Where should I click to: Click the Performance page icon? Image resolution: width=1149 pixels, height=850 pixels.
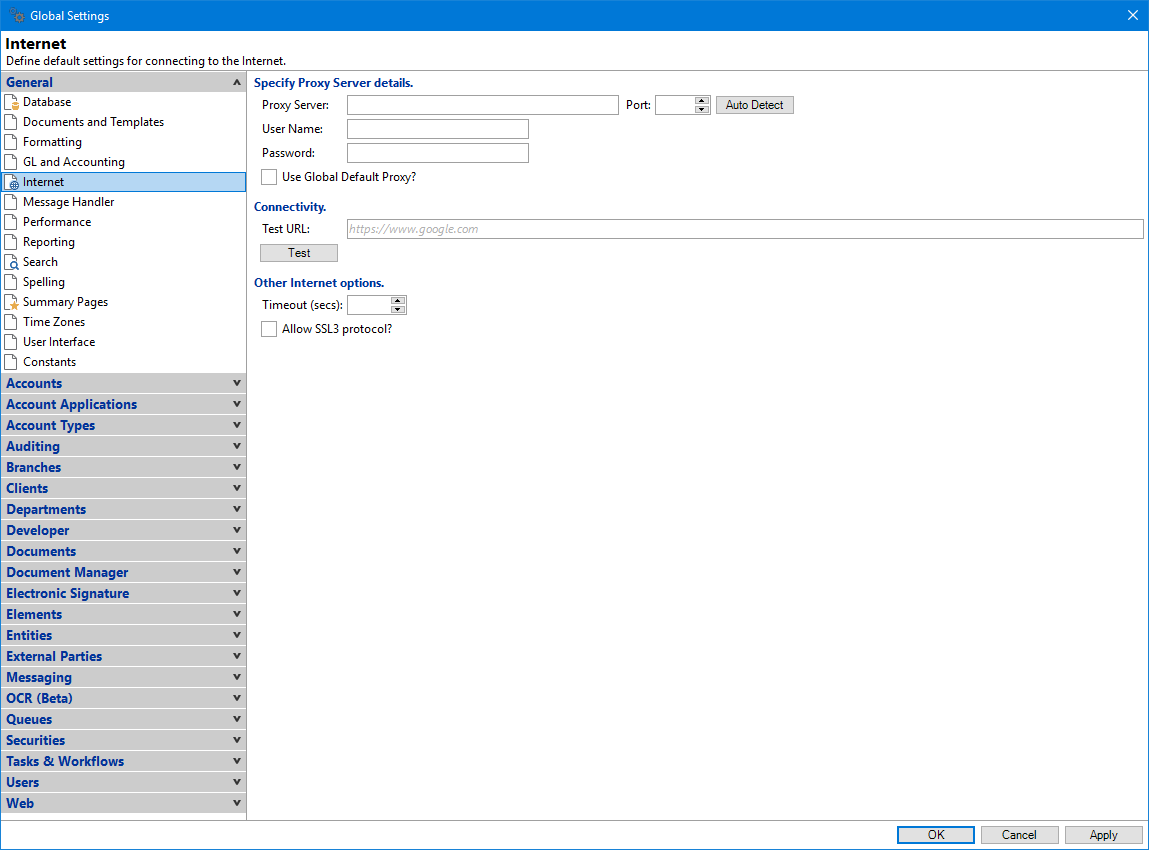tap(11, 221)
